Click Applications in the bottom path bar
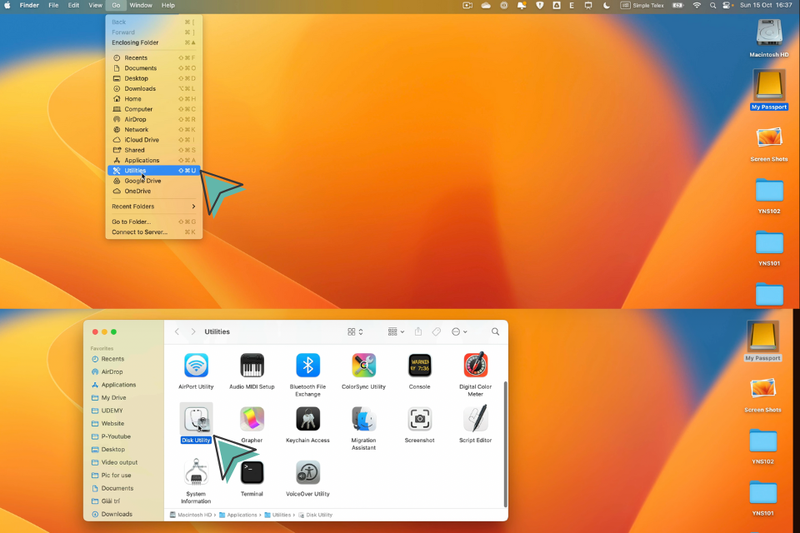The width and height of the screenshot is (800, 533). [x=242, y=515]
